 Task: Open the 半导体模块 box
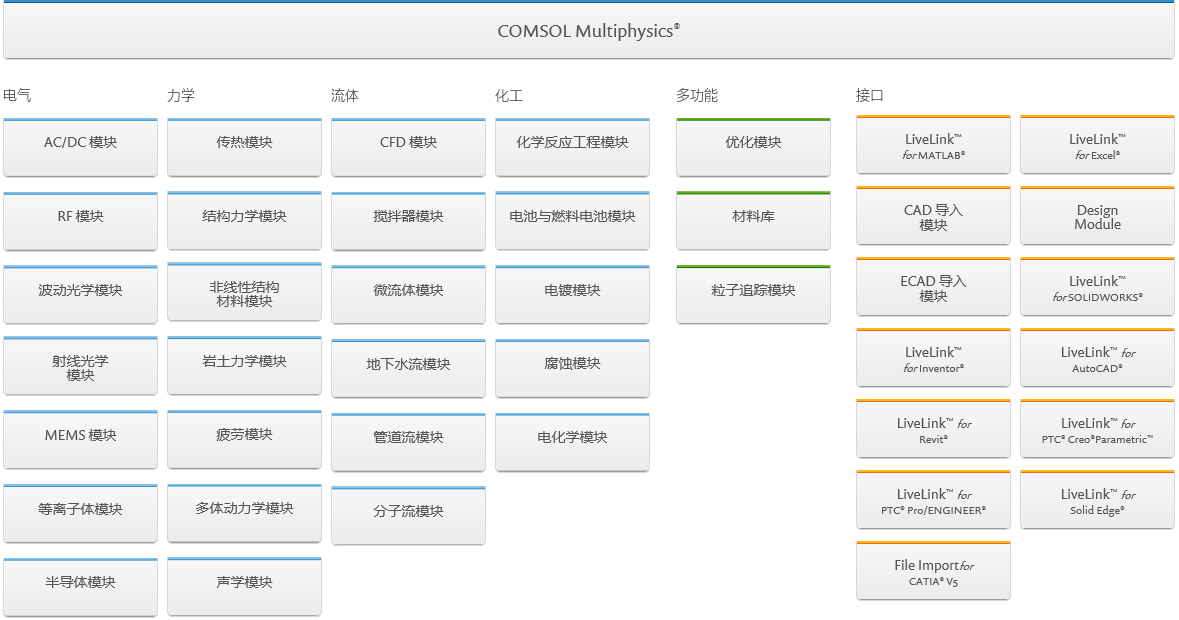[x=80, y=583]
